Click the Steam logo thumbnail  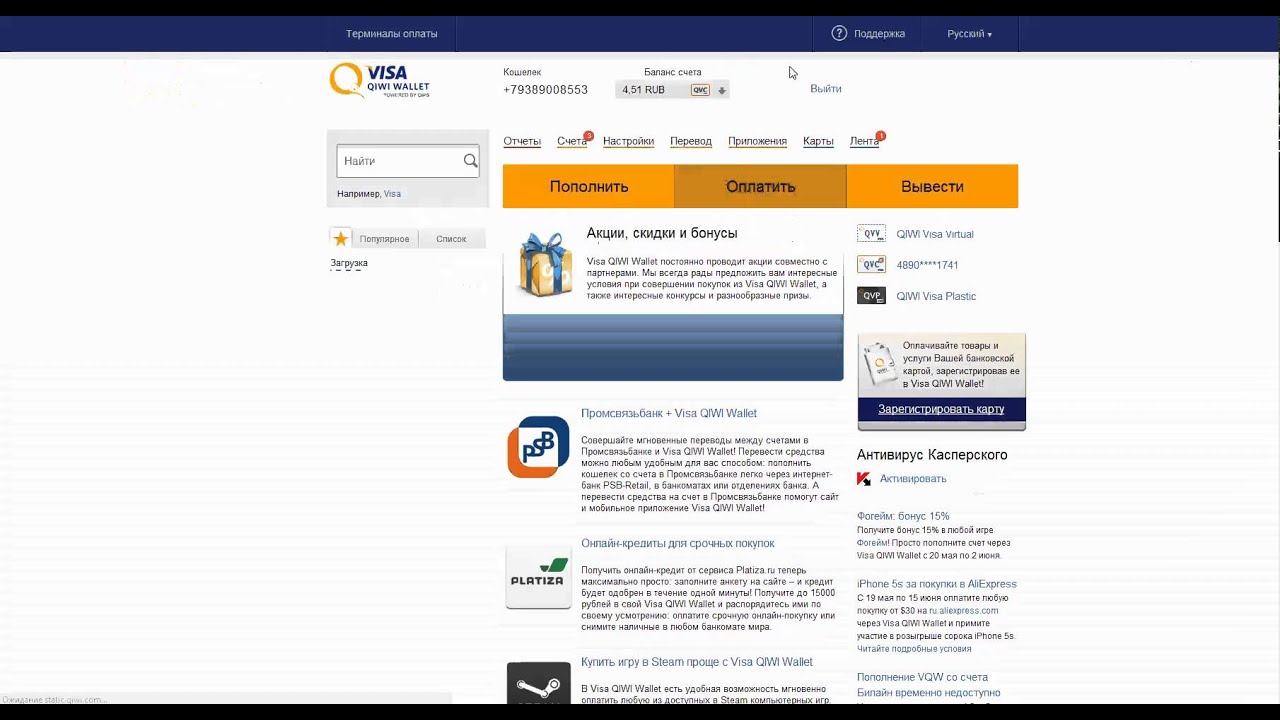[538, 683]
